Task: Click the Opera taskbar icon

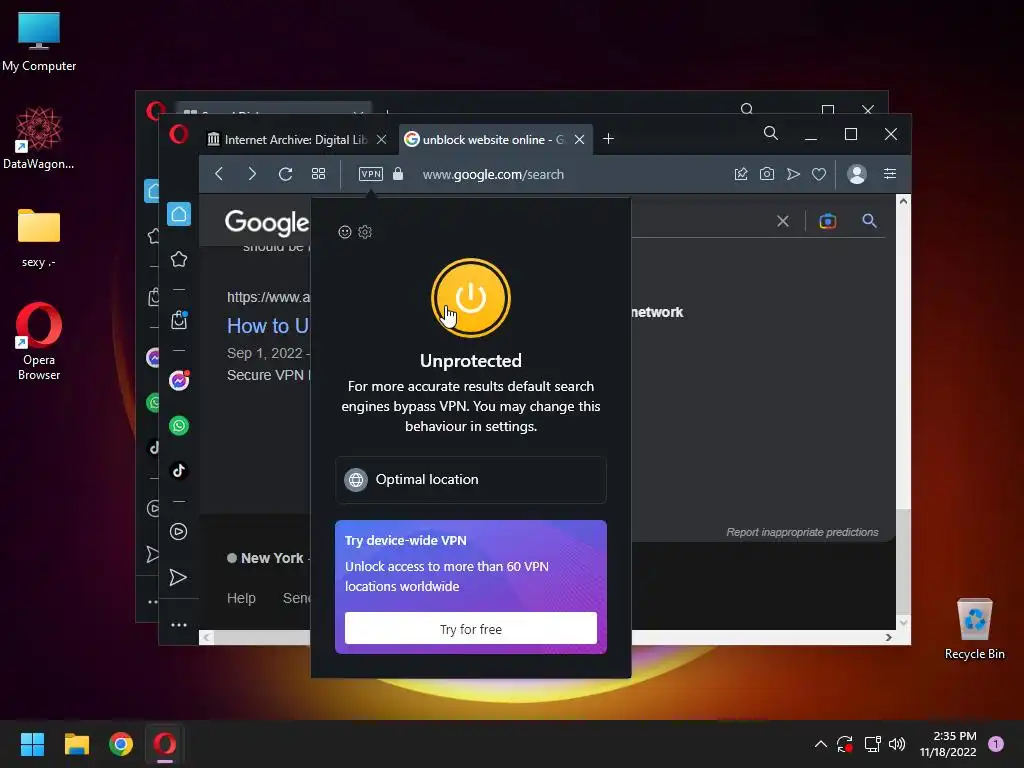Action: pos(165,744)
